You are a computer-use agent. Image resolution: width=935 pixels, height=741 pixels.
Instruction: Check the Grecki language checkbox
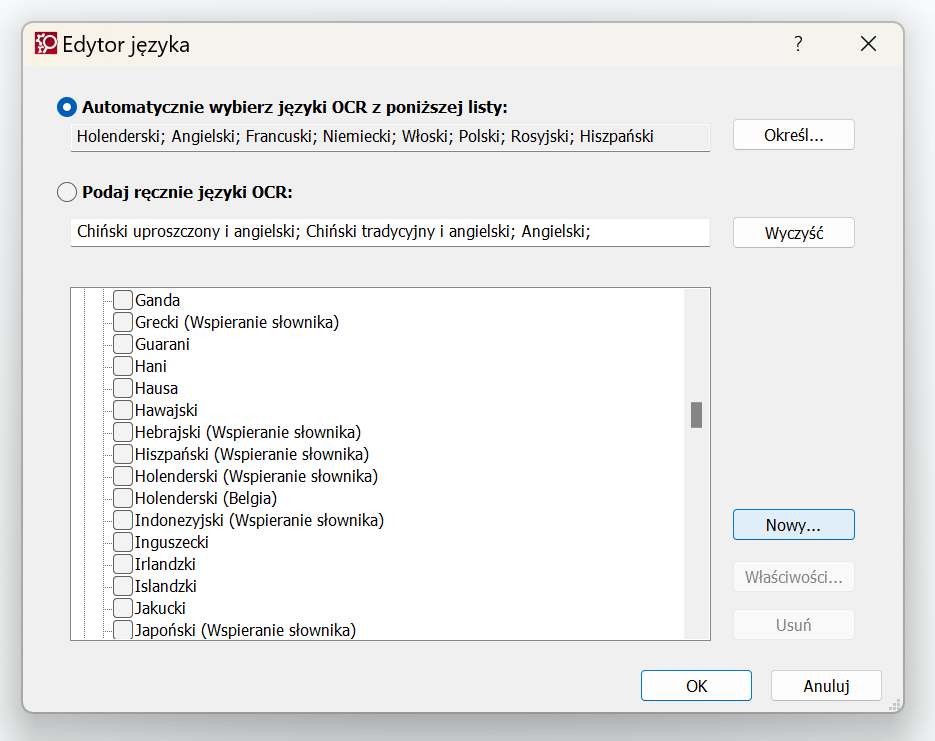(123, 322)
